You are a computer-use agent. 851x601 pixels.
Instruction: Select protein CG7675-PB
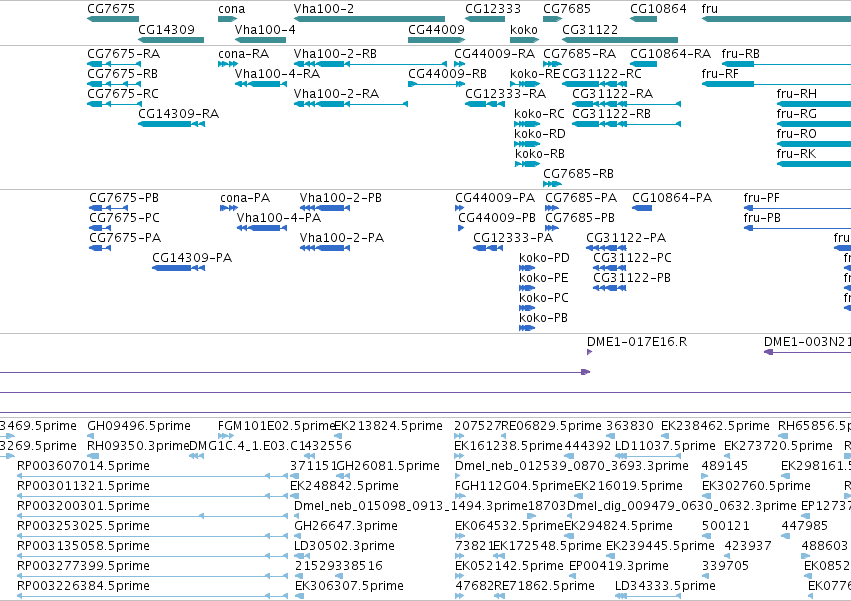click(109, 208)
